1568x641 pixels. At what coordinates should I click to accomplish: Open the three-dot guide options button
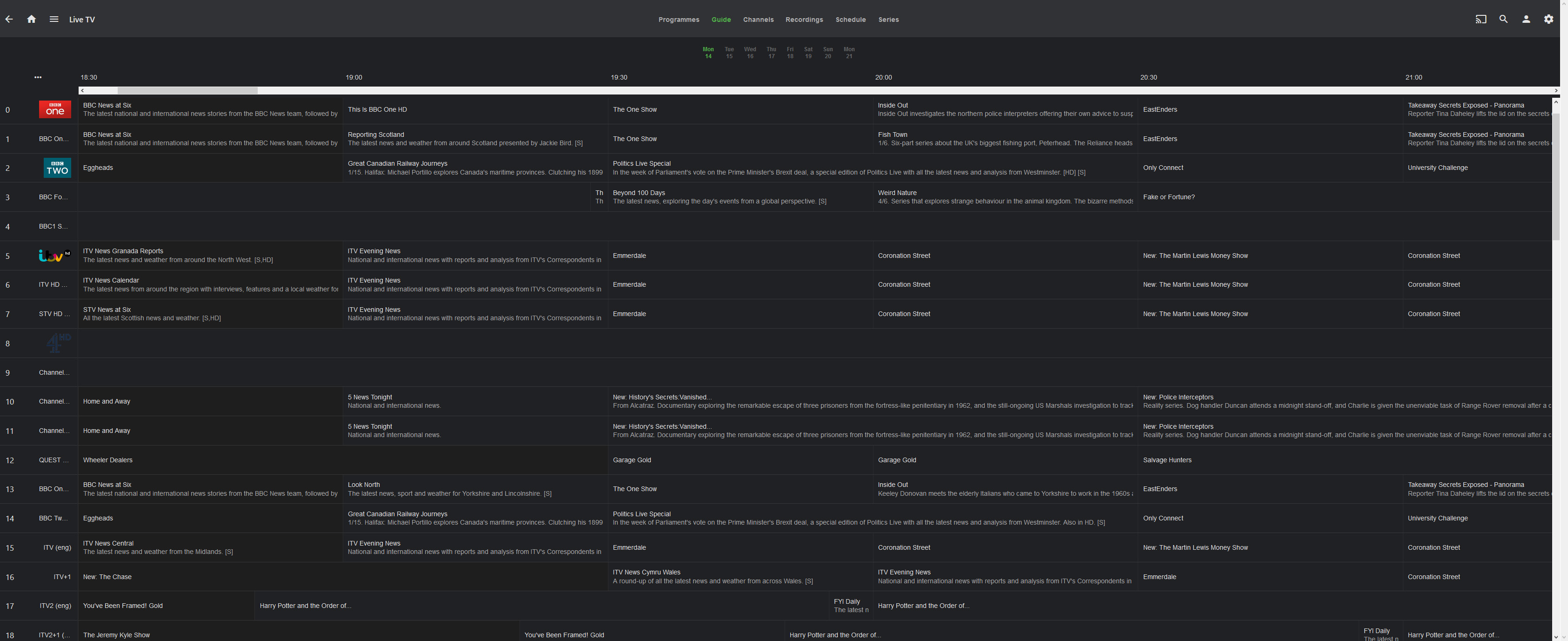pos(38,77)
